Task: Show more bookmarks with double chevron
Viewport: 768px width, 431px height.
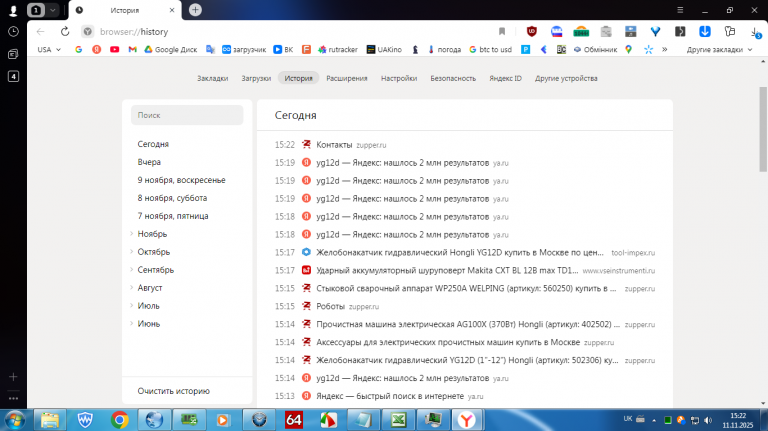Action: (x=665, y=49)
